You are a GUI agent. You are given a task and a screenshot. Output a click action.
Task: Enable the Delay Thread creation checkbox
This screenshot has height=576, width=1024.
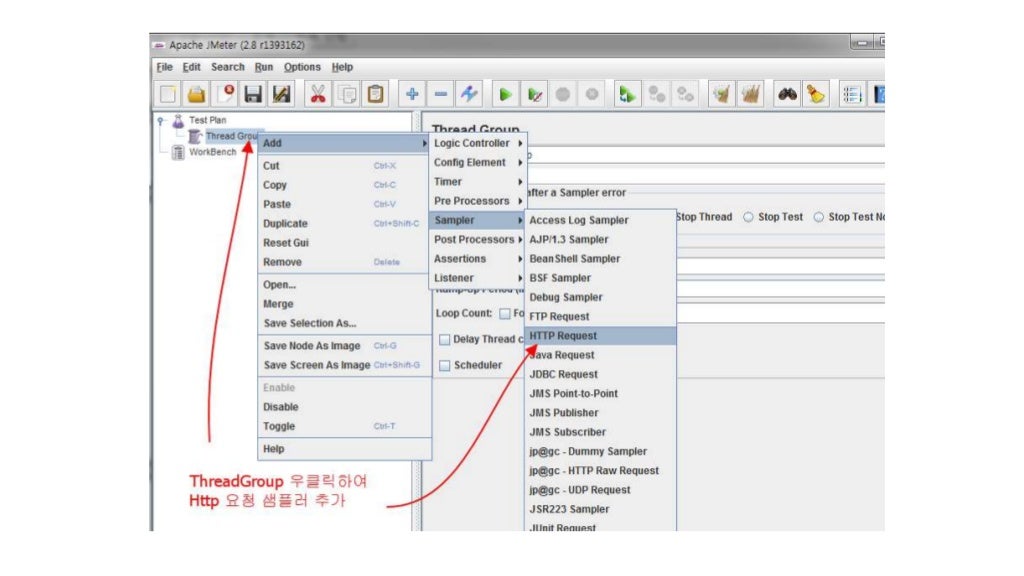click(445, 340)
